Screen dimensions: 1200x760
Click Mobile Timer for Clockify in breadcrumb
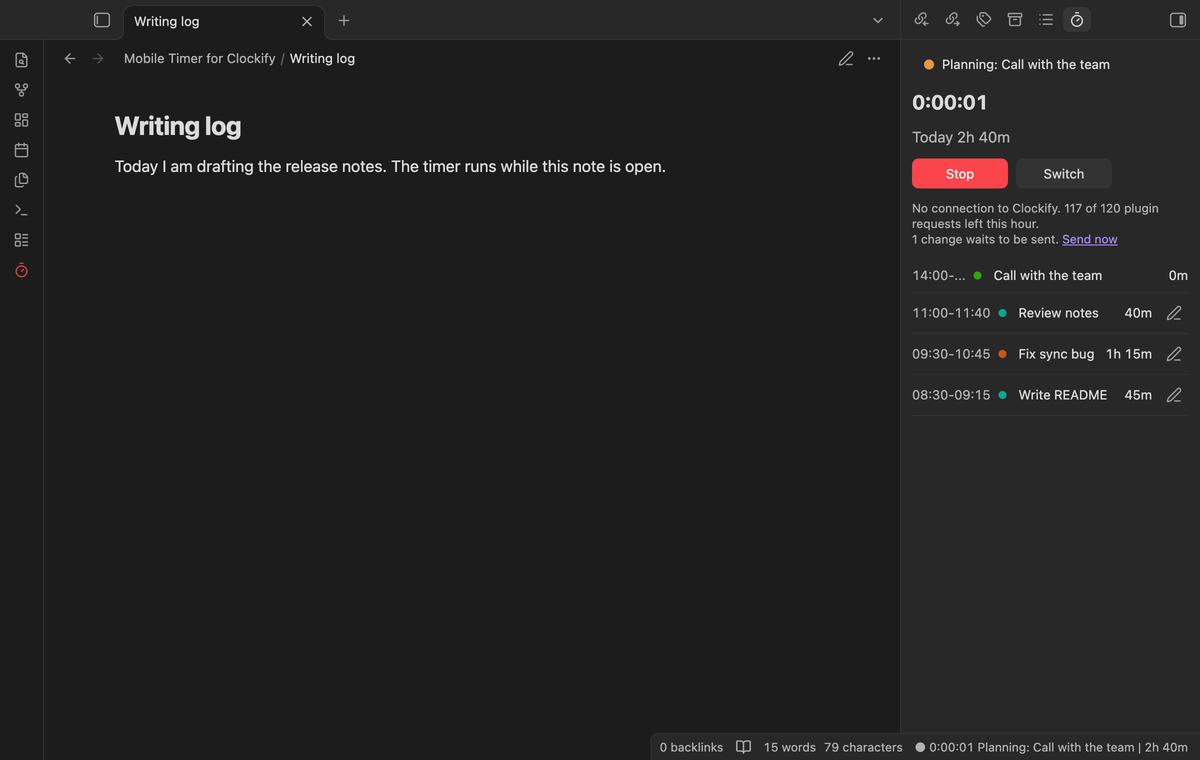click(199, 58)
